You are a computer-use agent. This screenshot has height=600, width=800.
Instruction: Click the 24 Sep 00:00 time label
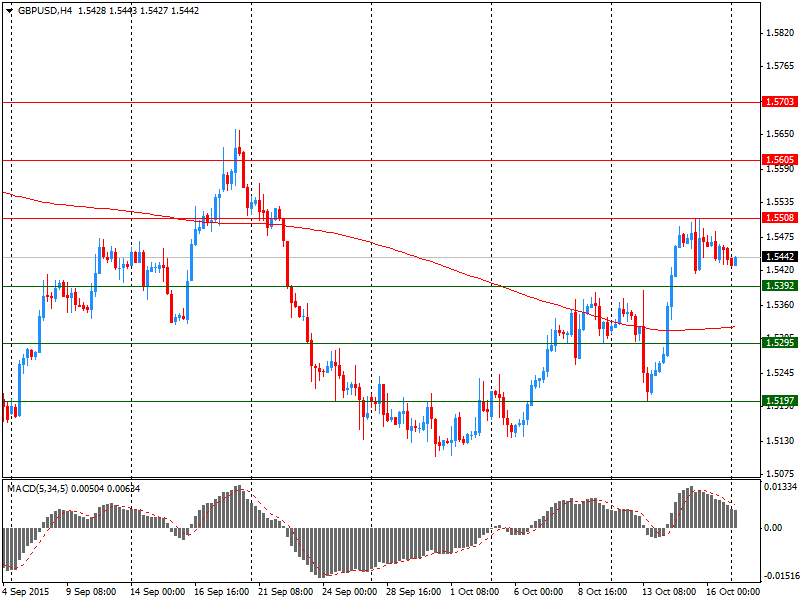349,592
